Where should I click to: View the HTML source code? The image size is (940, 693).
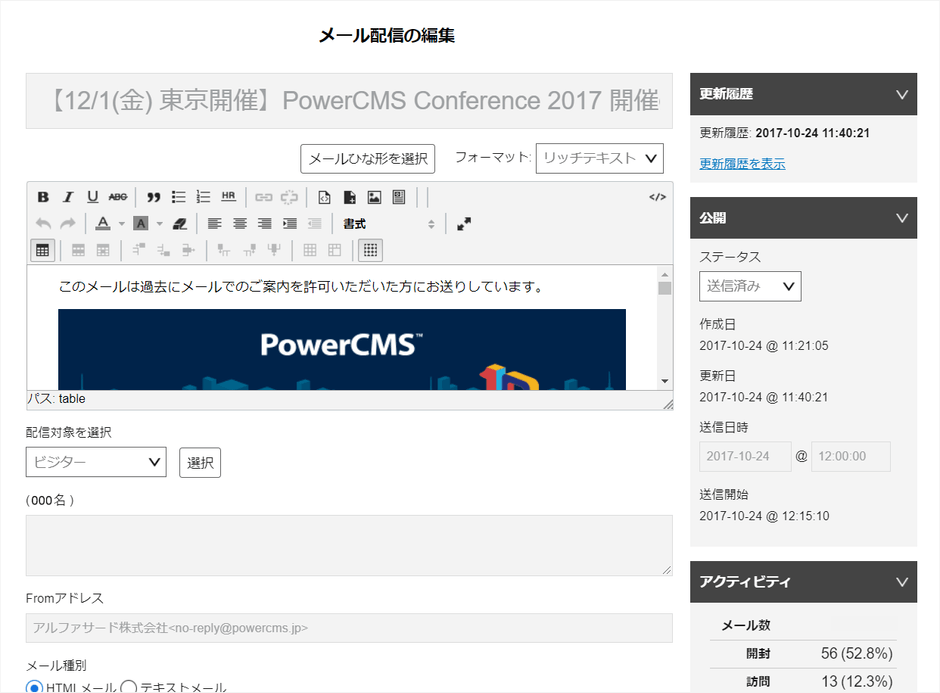pyautogui.click(x=659, y=196)
